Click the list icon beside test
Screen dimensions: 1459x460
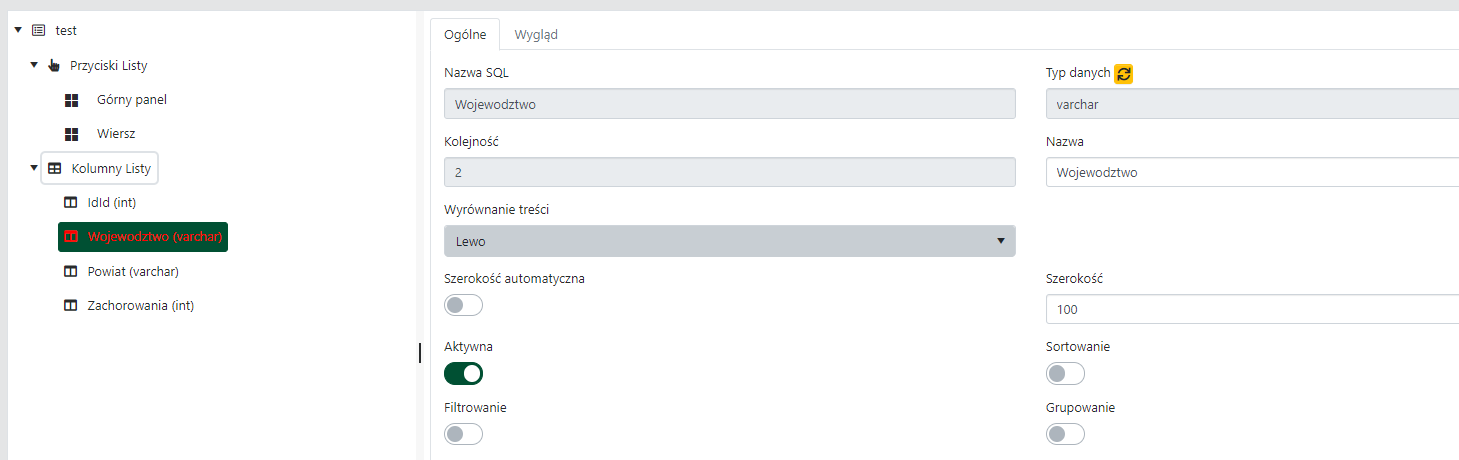pyautogui.click(x=39, y=31)
